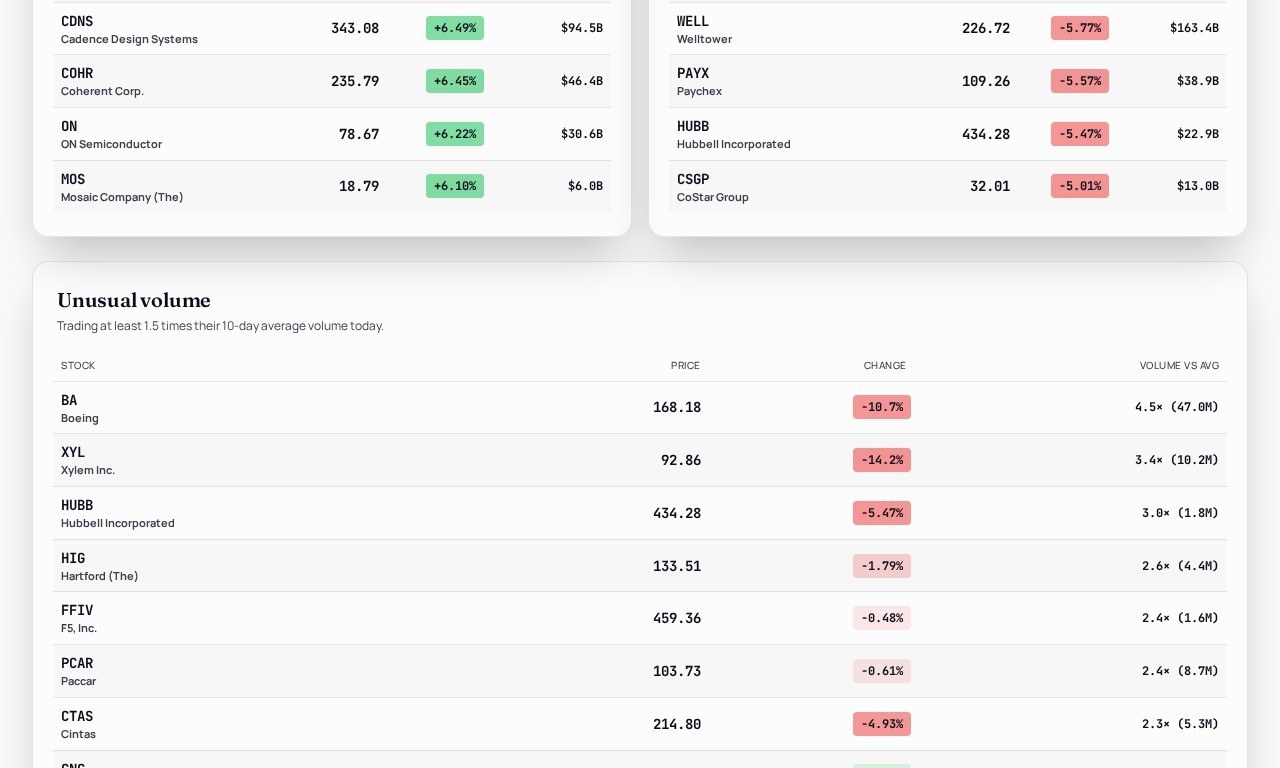Screen dimensions: 1280x768
Task: Click the WELL ticker symbol
Action: click(693, 21)
